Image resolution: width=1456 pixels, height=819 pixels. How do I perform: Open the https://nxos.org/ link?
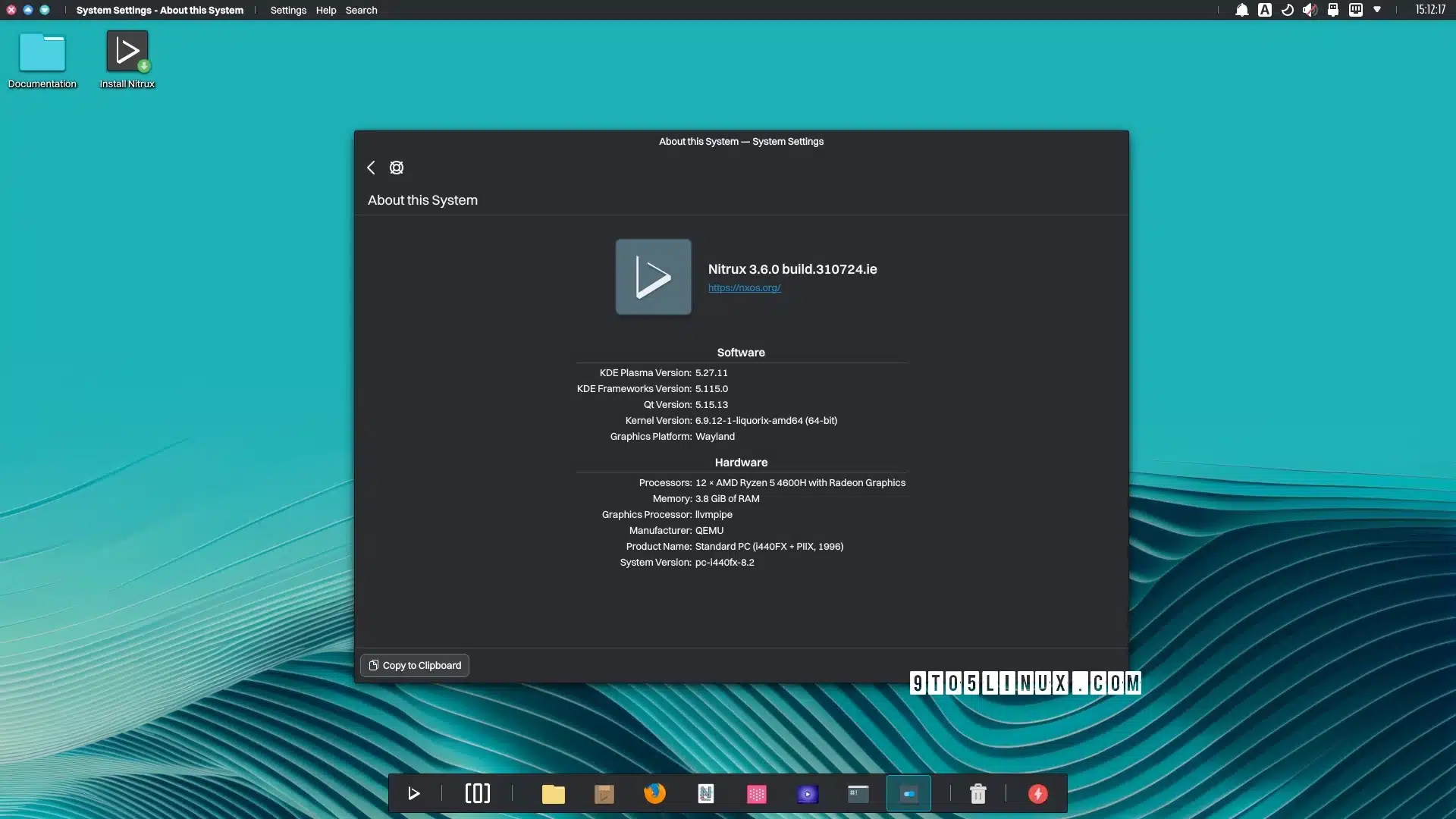744,288
